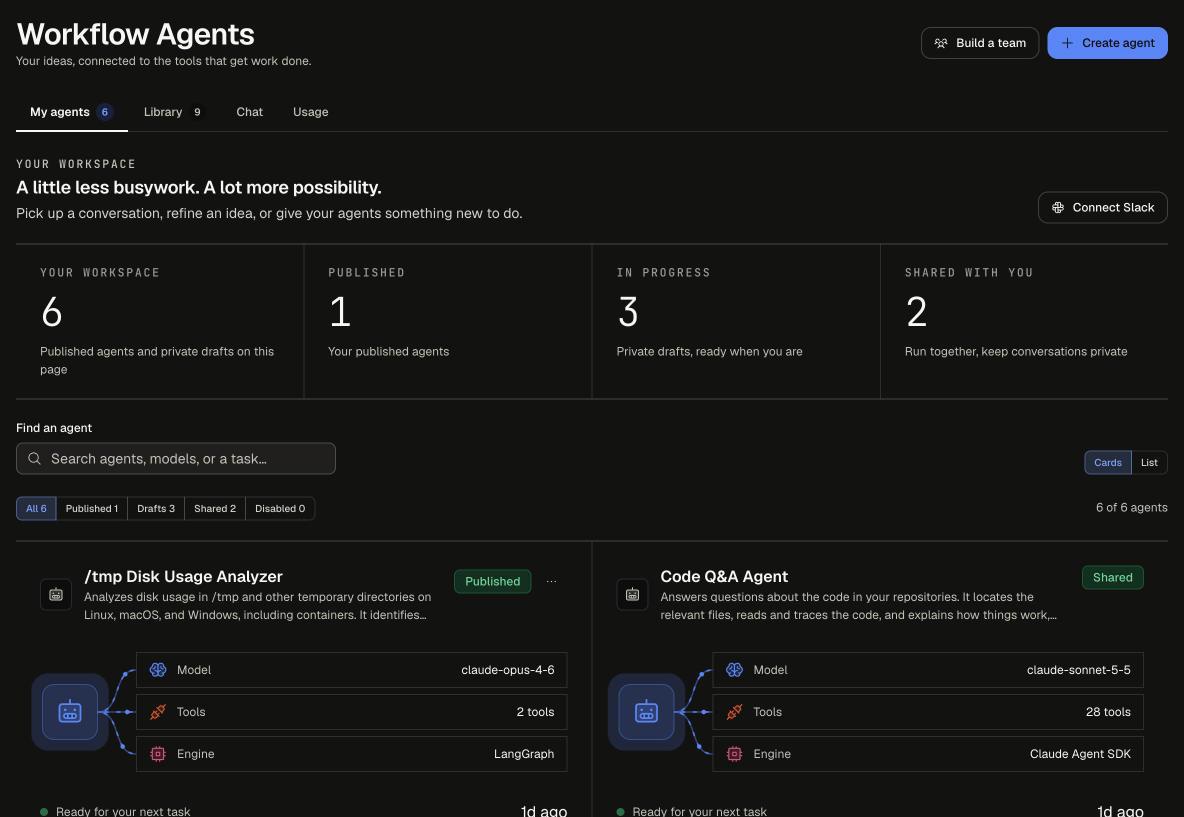Click the Code Q&A Agent description text

pyautogui.click(x=859, y=606)
